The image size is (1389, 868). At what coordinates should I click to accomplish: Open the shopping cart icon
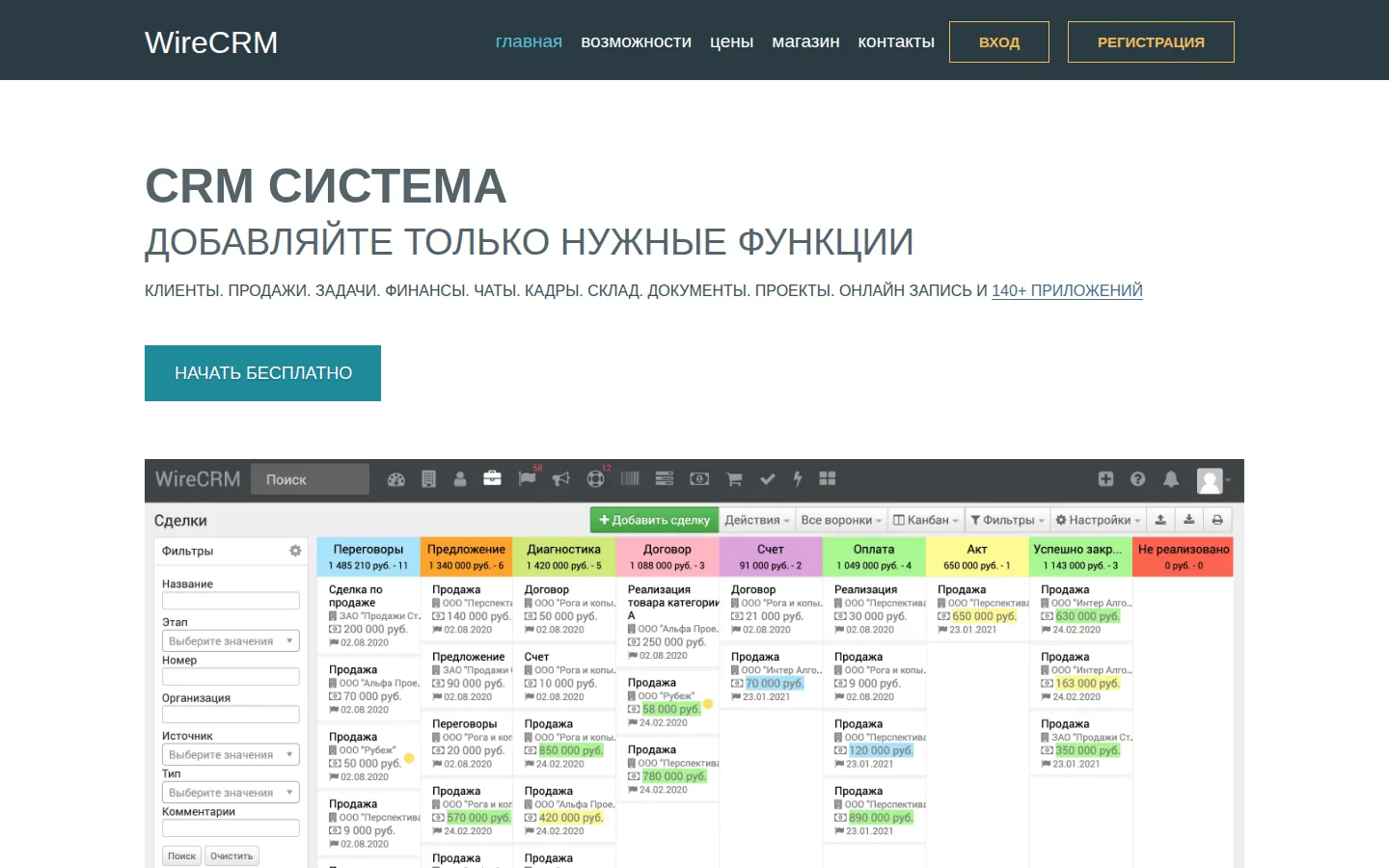(734, 479)
